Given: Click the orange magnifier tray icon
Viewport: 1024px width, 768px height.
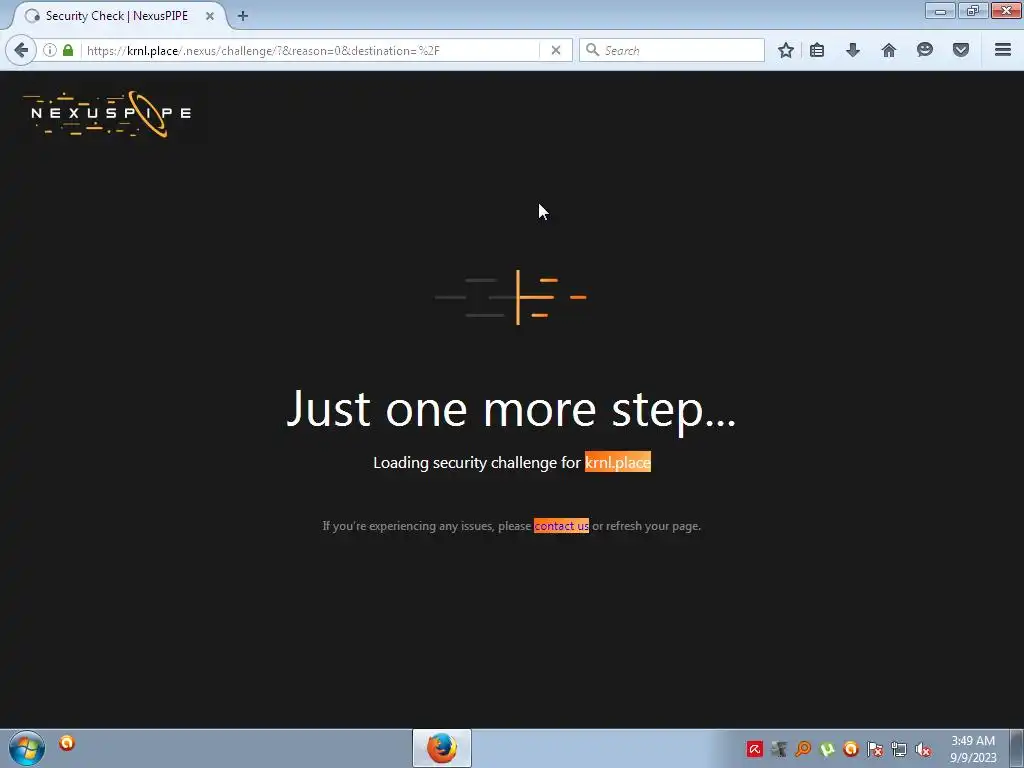Looking at the screenshot, I should coord(803,749).
